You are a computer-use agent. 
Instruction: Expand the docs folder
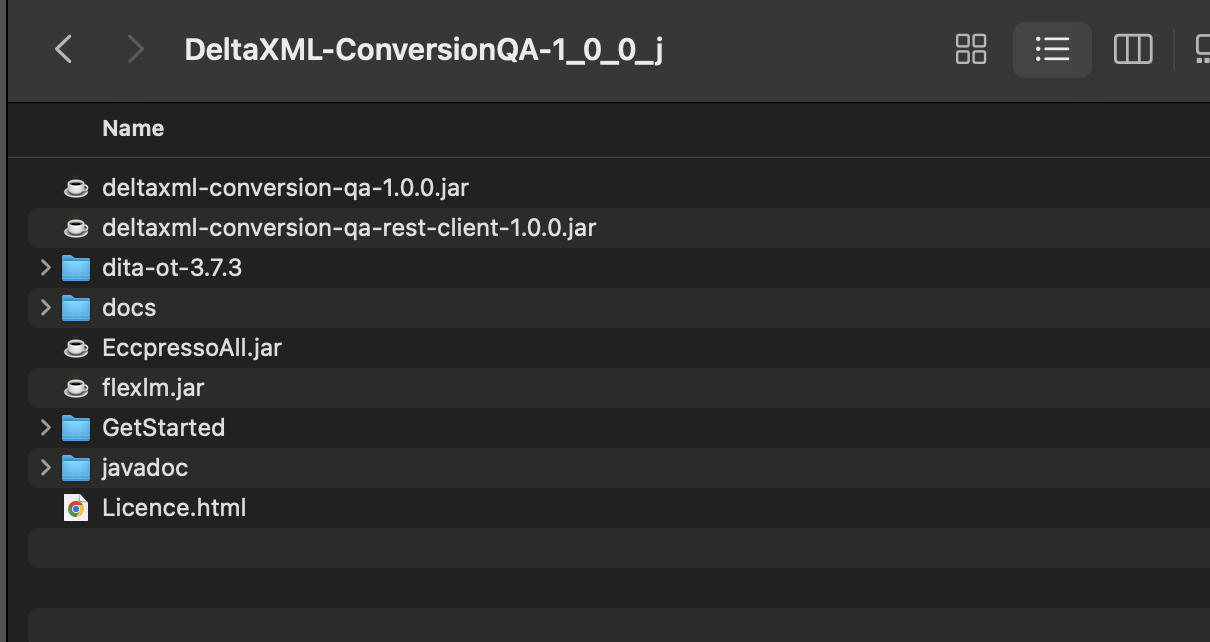45,308
